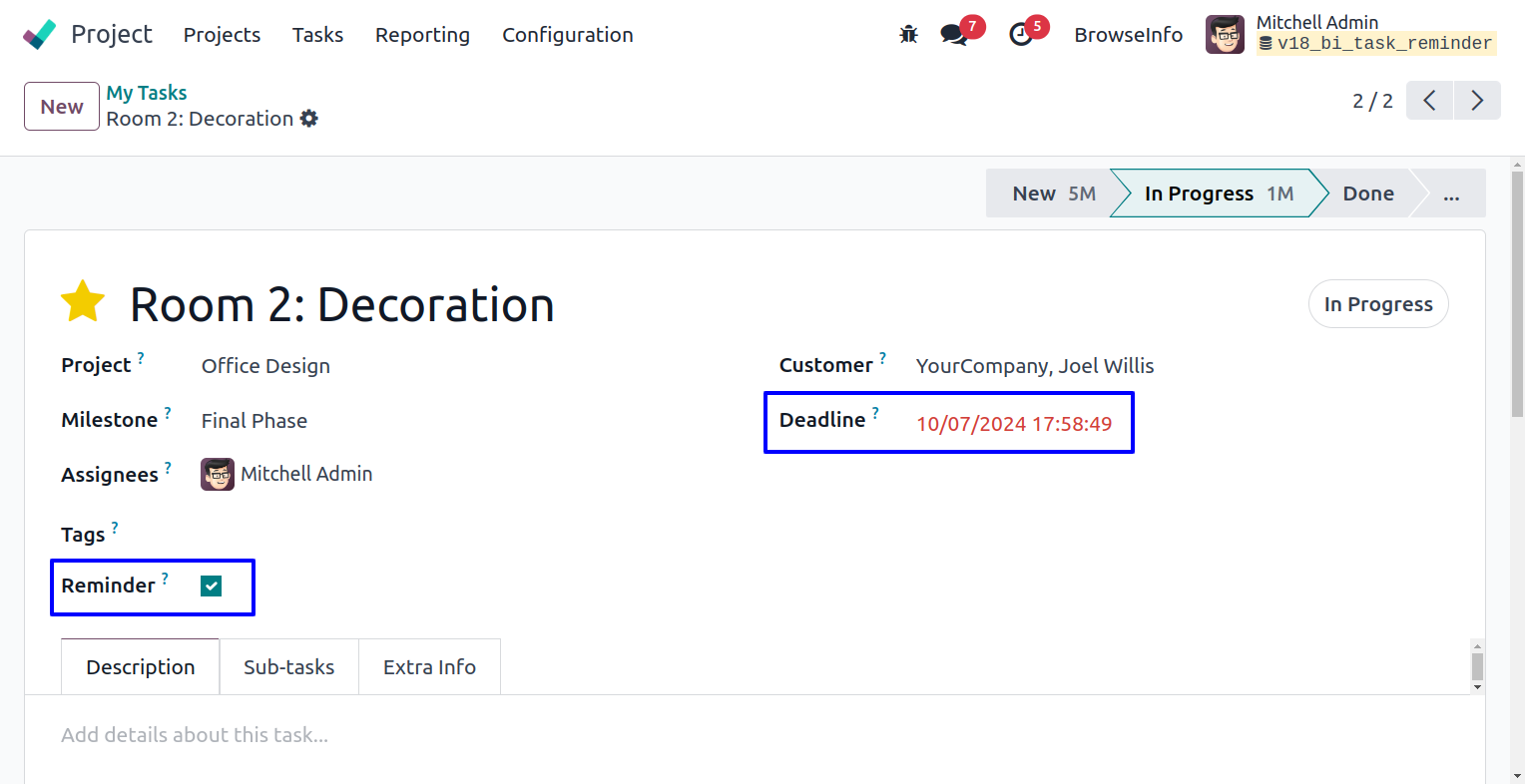Image resolution: width=1525 pixels, height=784 pixels.
Task: Set the stage to Done
Action: click(x=1367, y=194)
